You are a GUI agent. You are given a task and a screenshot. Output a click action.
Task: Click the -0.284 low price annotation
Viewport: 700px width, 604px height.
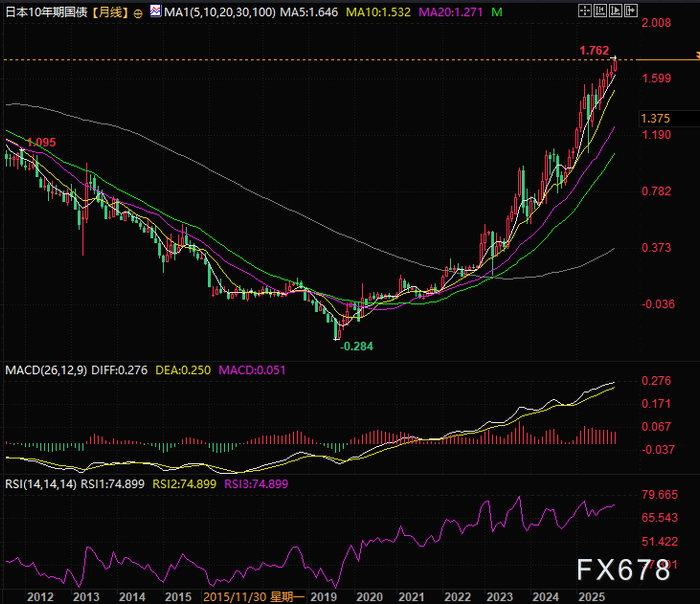(356, 346)
